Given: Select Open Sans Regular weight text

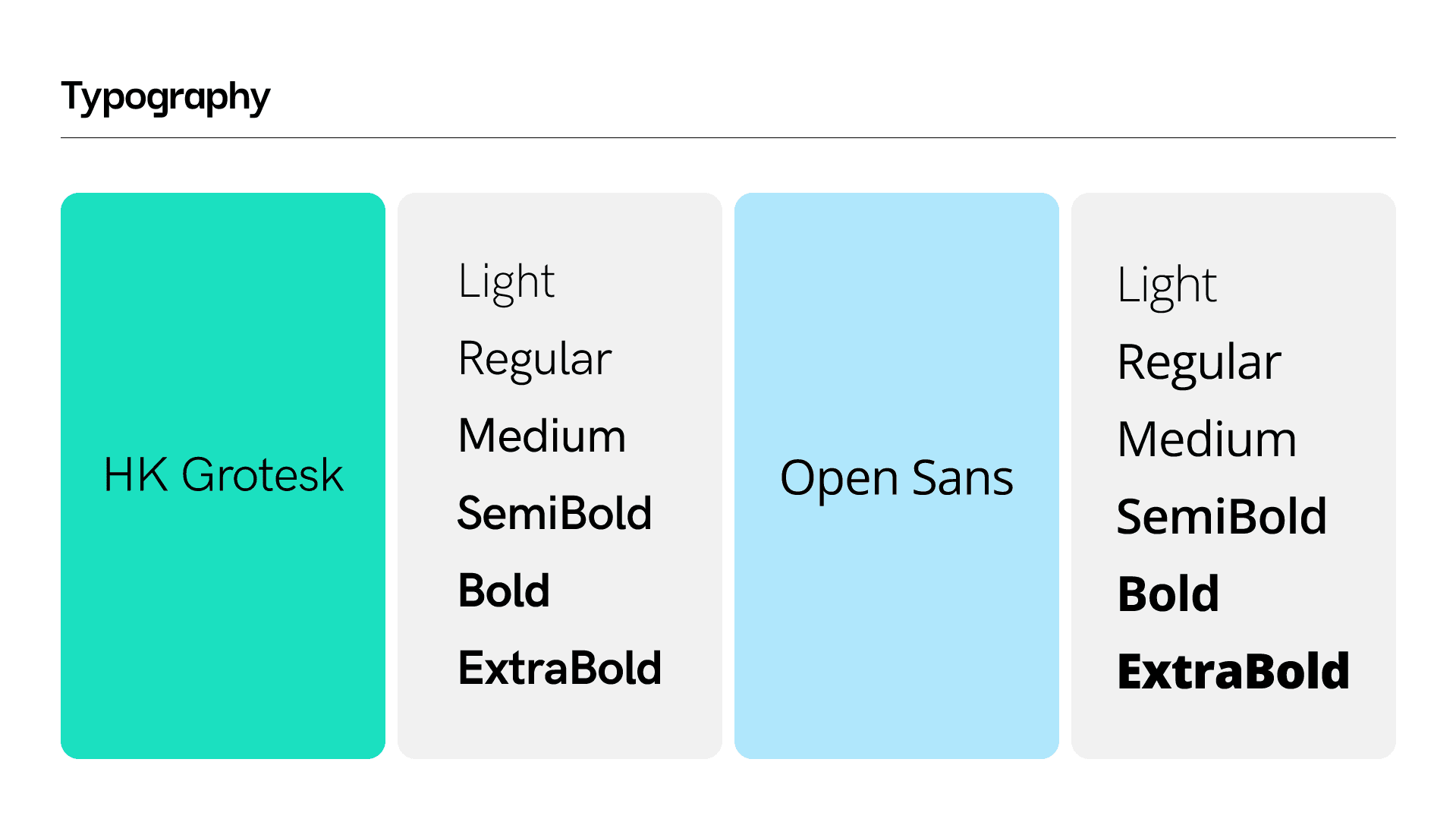Looking at the screenshot, I should click(x=1200, y=364).
